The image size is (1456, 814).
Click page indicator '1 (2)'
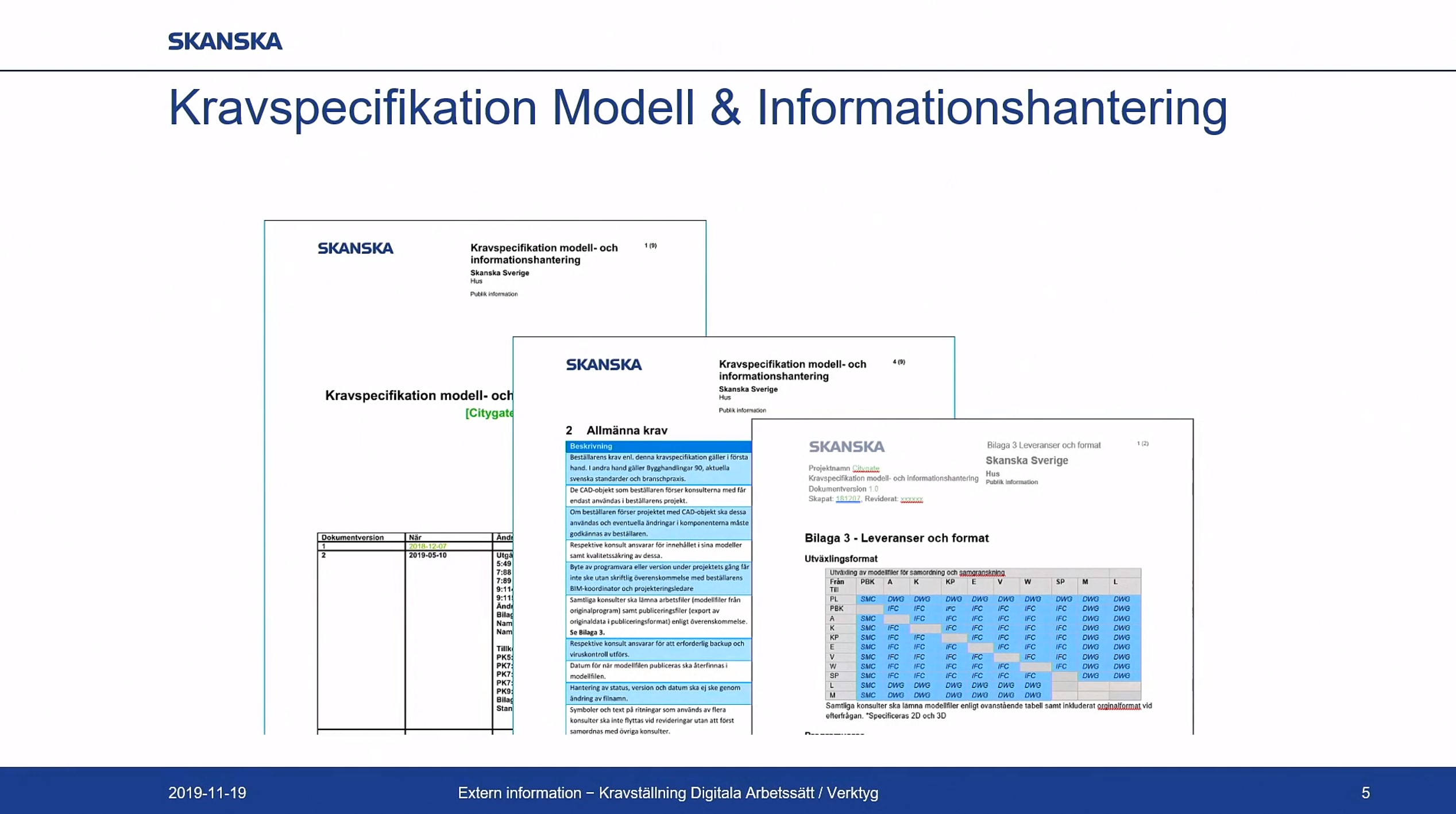click(x=1142, y=443)
